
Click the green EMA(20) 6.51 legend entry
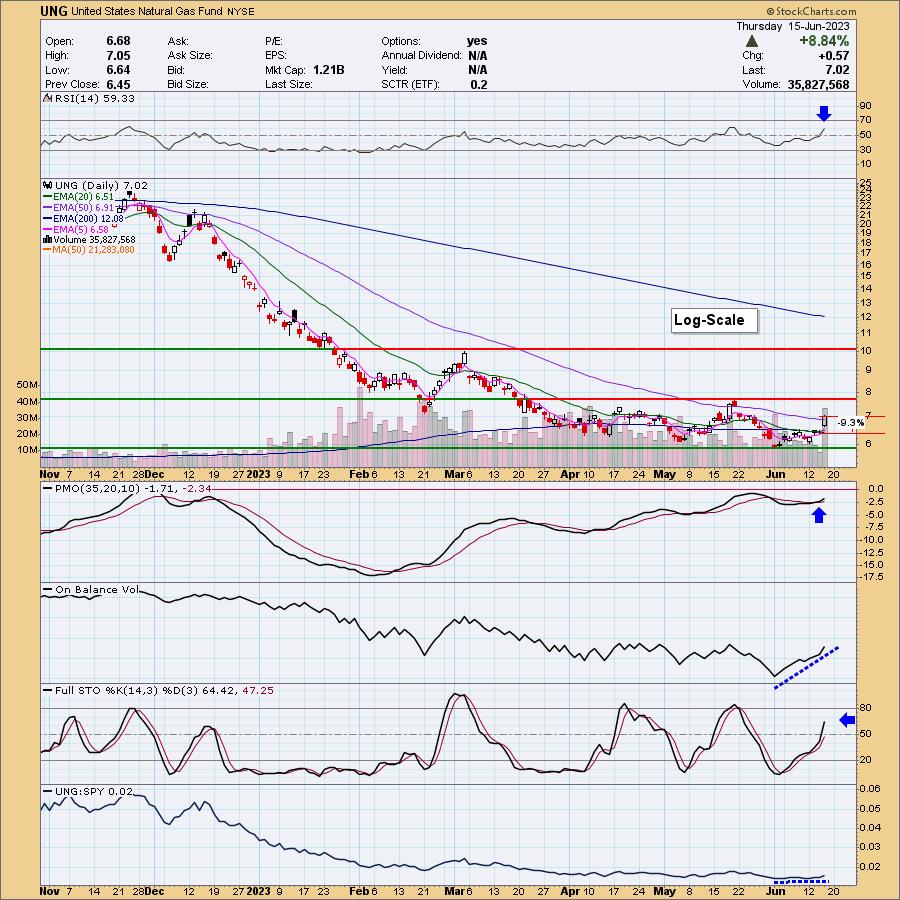(x=79, y=196)
